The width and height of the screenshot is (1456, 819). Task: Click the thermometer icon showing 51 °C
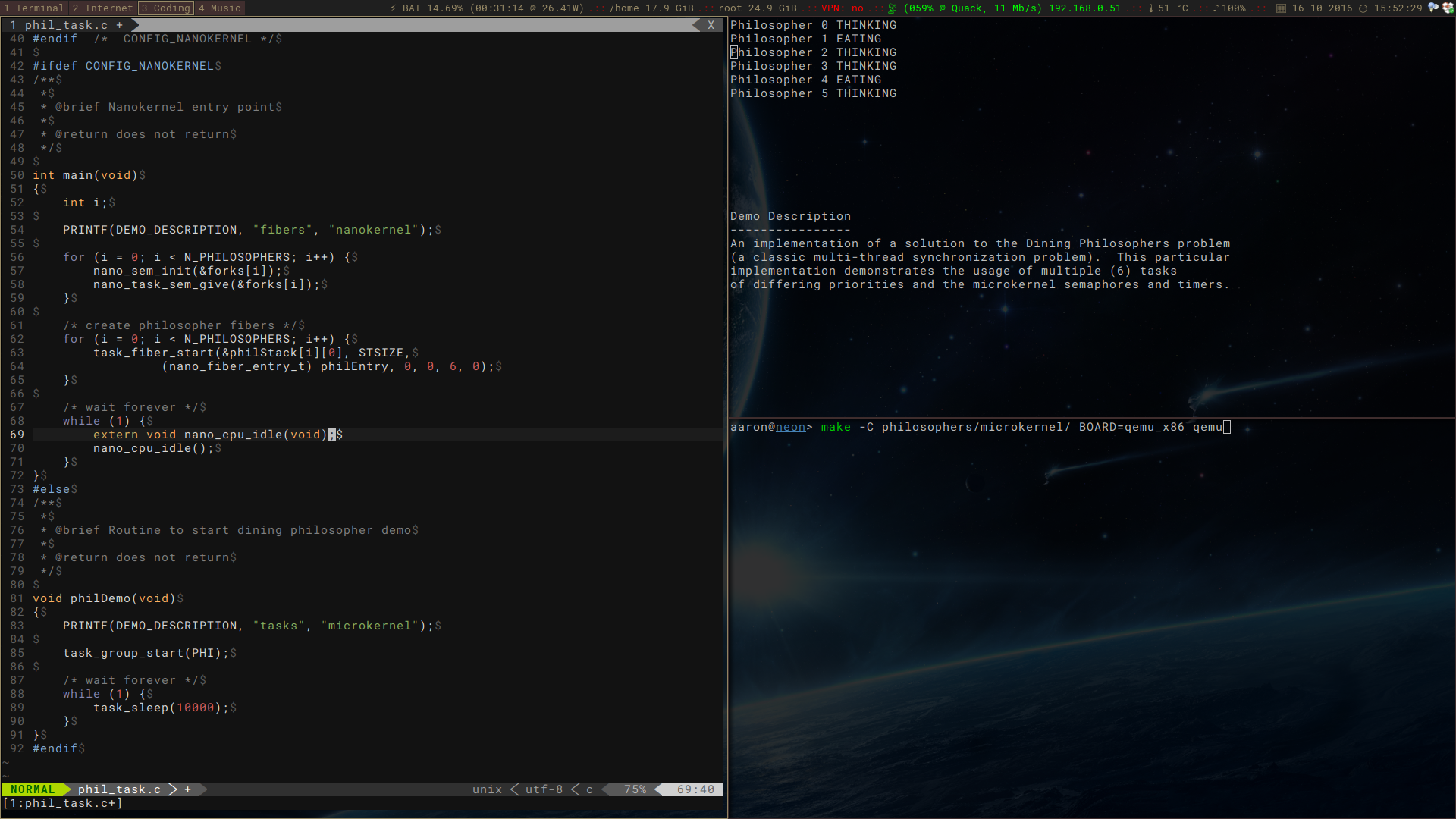pyautogui.click(x=1151, y=8)
